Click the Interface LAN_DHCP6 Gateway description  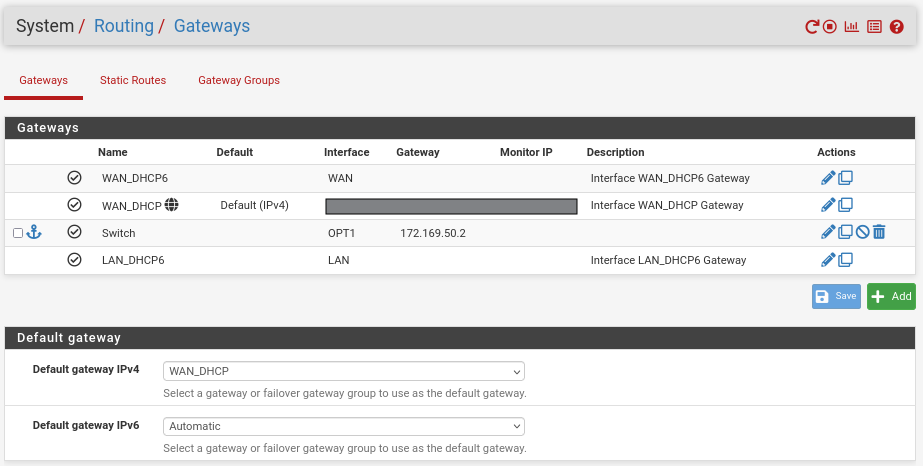point(668,260)
